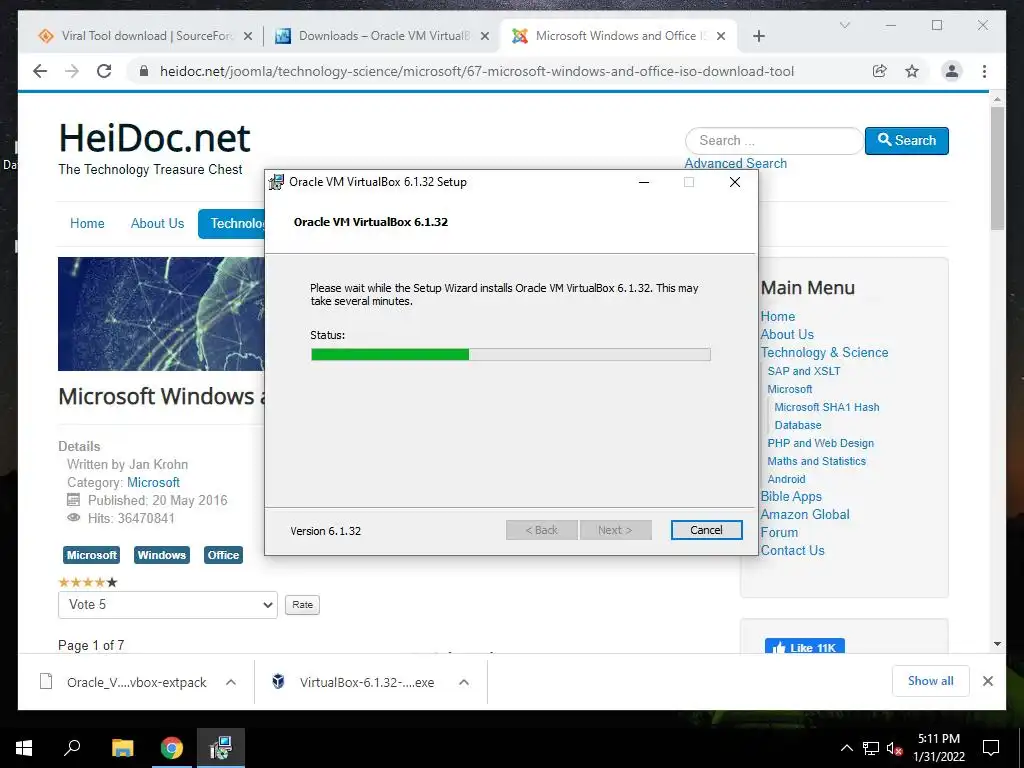This screenshot has height=768, width=1024.
Task: Open the Chrome profile avatar icon
Action: pos(952,71)
